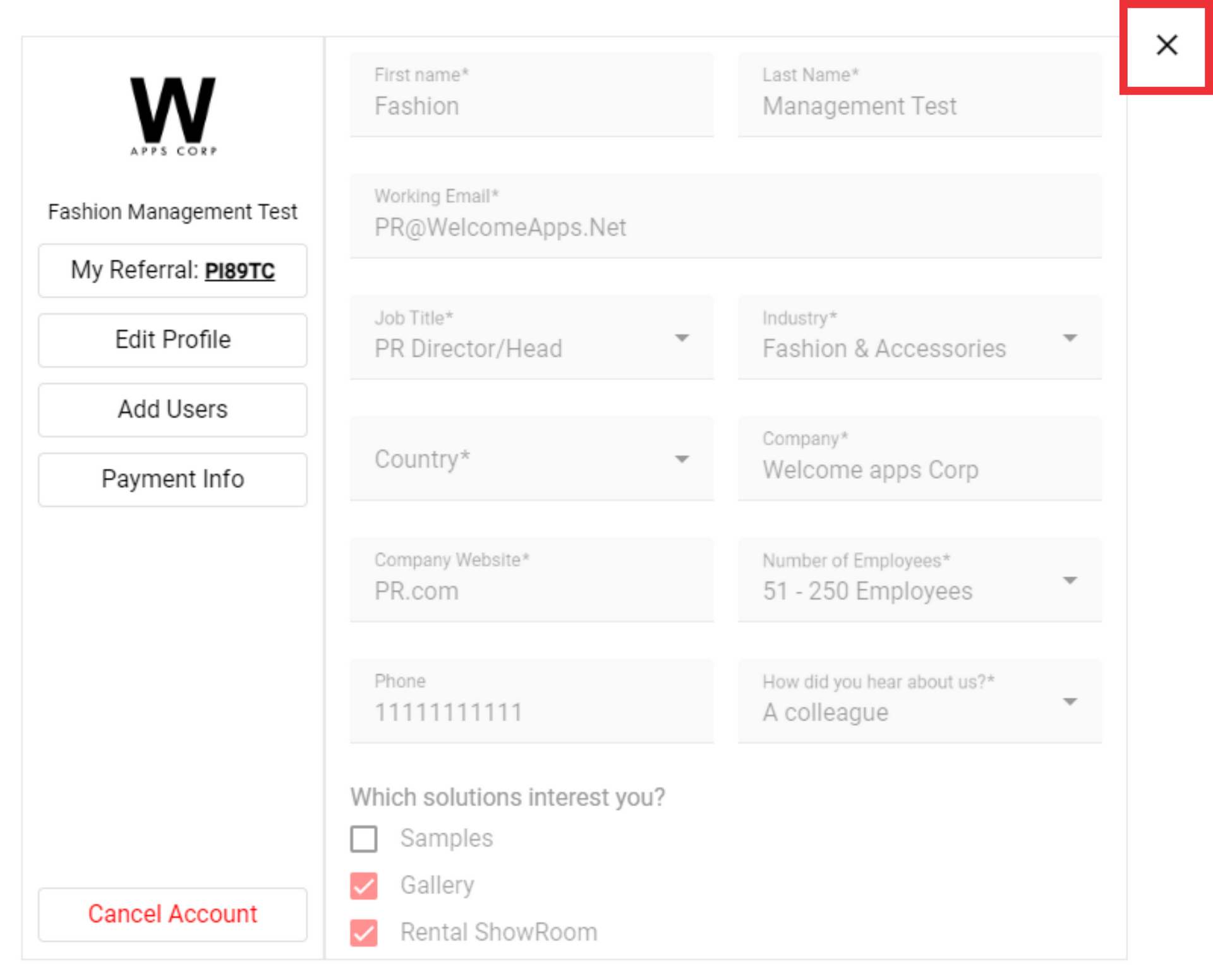Open Payment Info section
The width and height of the screenshot is (1213, 980).
(172, 479)
